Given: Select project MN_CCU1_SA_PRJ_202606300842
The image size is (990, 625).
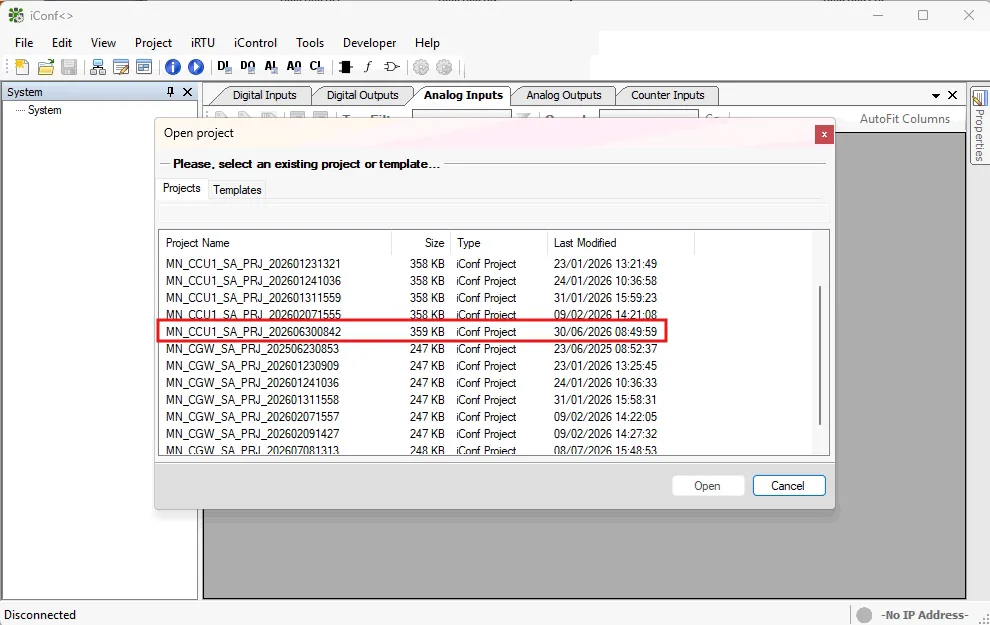Looking at the screenshot, I should [x=411, y=331].
